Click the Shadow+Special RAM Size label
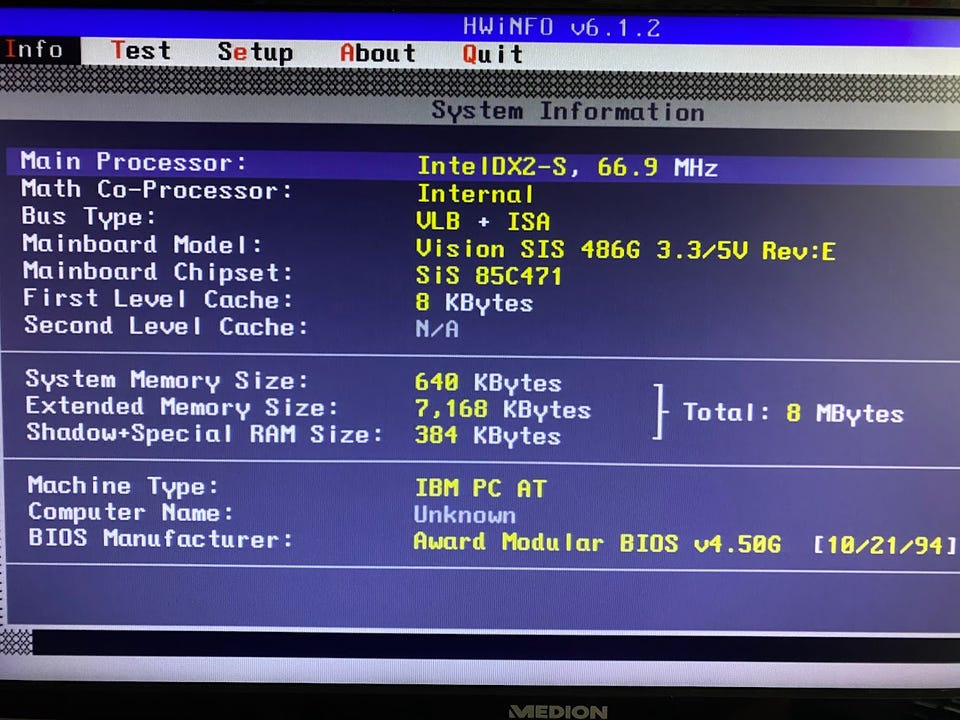 point(204,433)
